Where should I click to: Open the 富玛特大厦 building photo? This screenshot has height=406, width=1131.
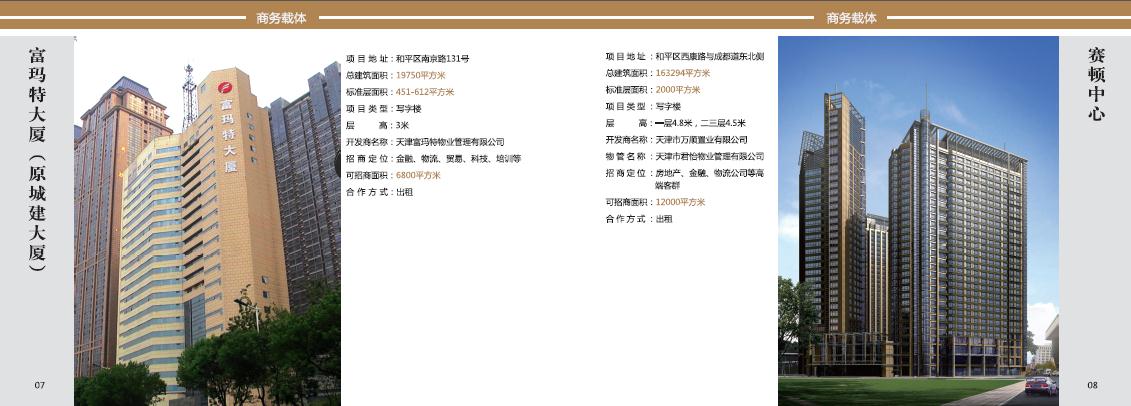pyautogui.click(x=207, y=220)
